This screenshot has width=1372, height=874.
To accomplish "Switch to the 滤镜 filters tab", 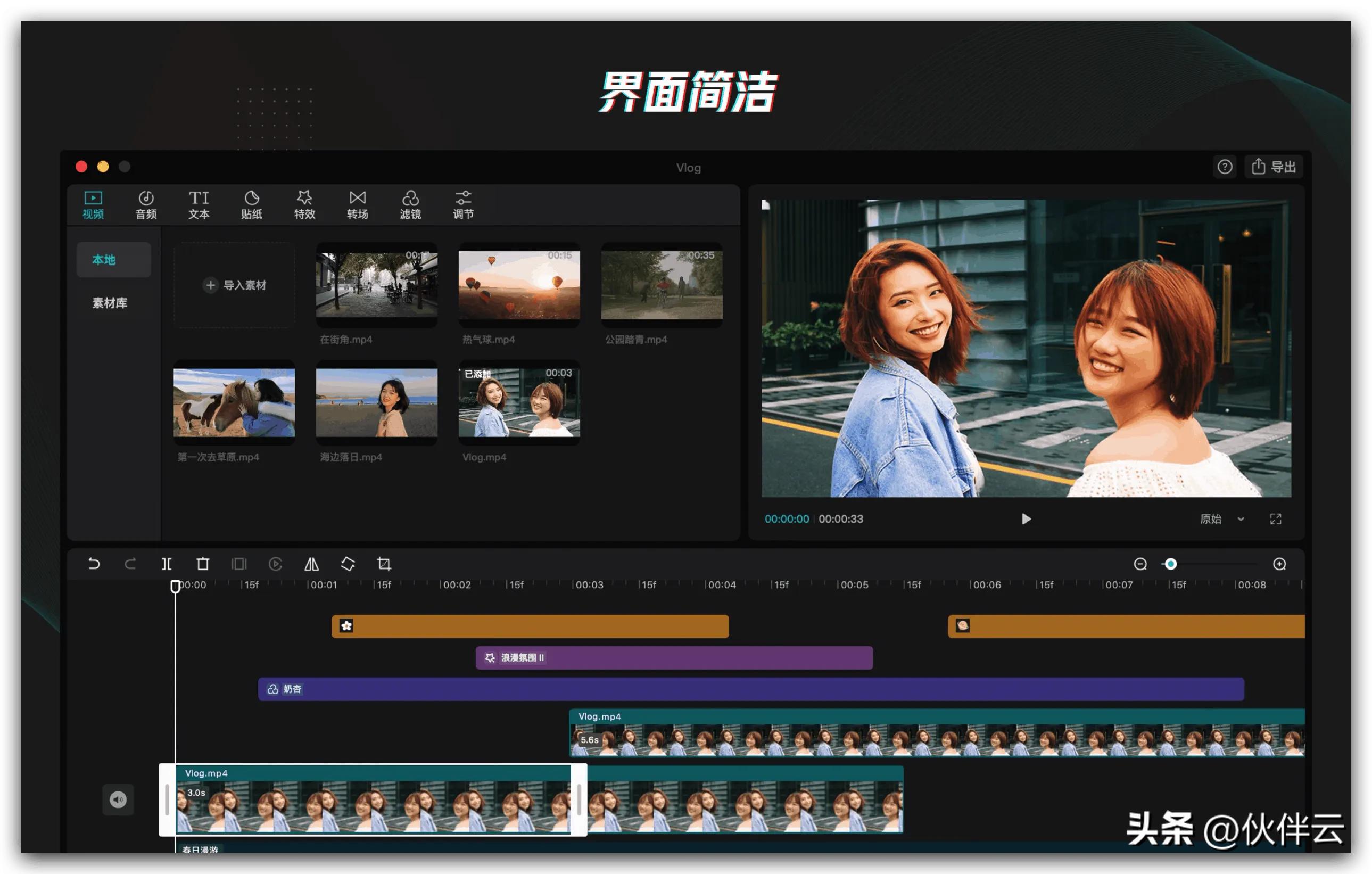I will tap(410, 204).
